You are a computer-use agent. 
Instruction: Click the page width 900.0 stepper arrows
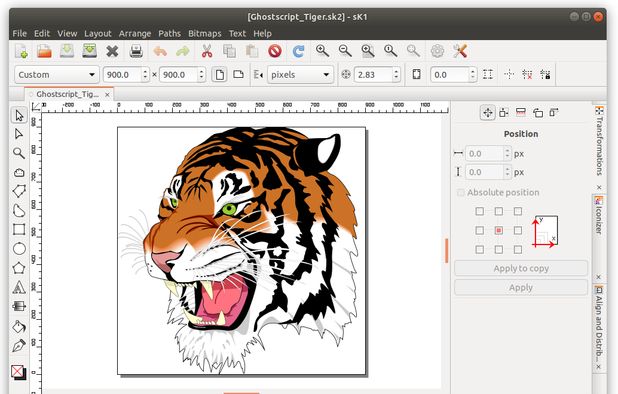click(x=145, y=74)
